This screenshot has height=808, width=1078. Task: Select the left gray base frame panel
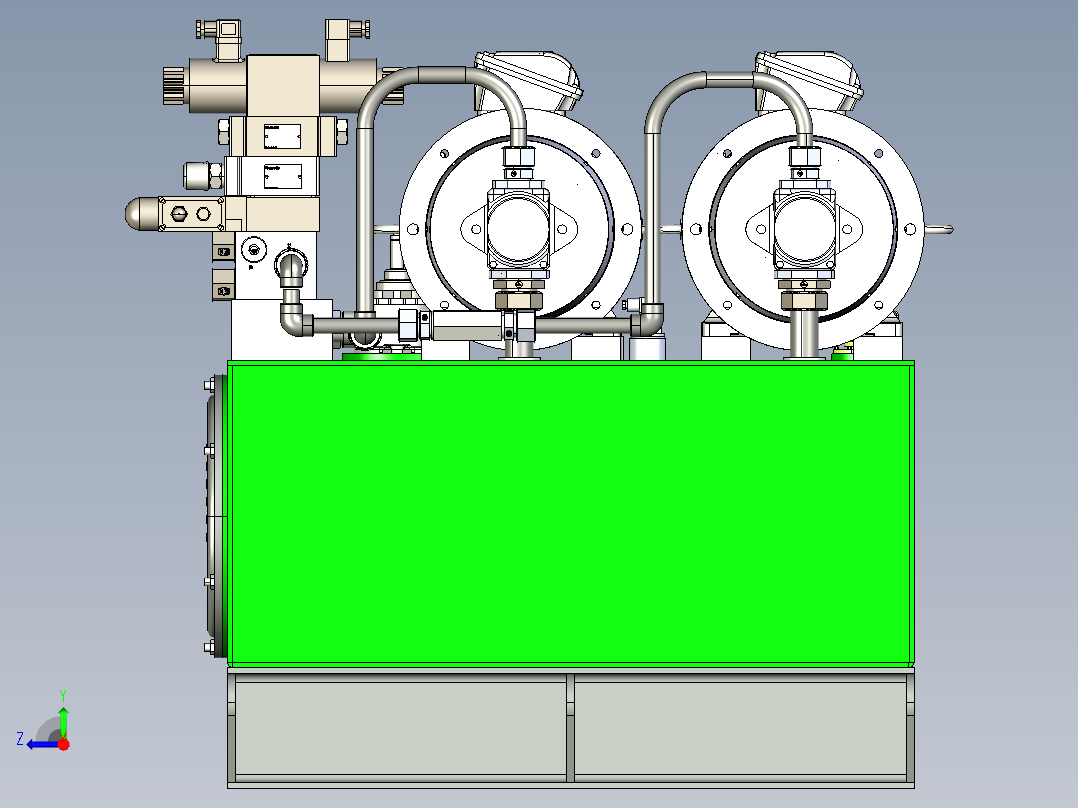click(x=401, y=728)
